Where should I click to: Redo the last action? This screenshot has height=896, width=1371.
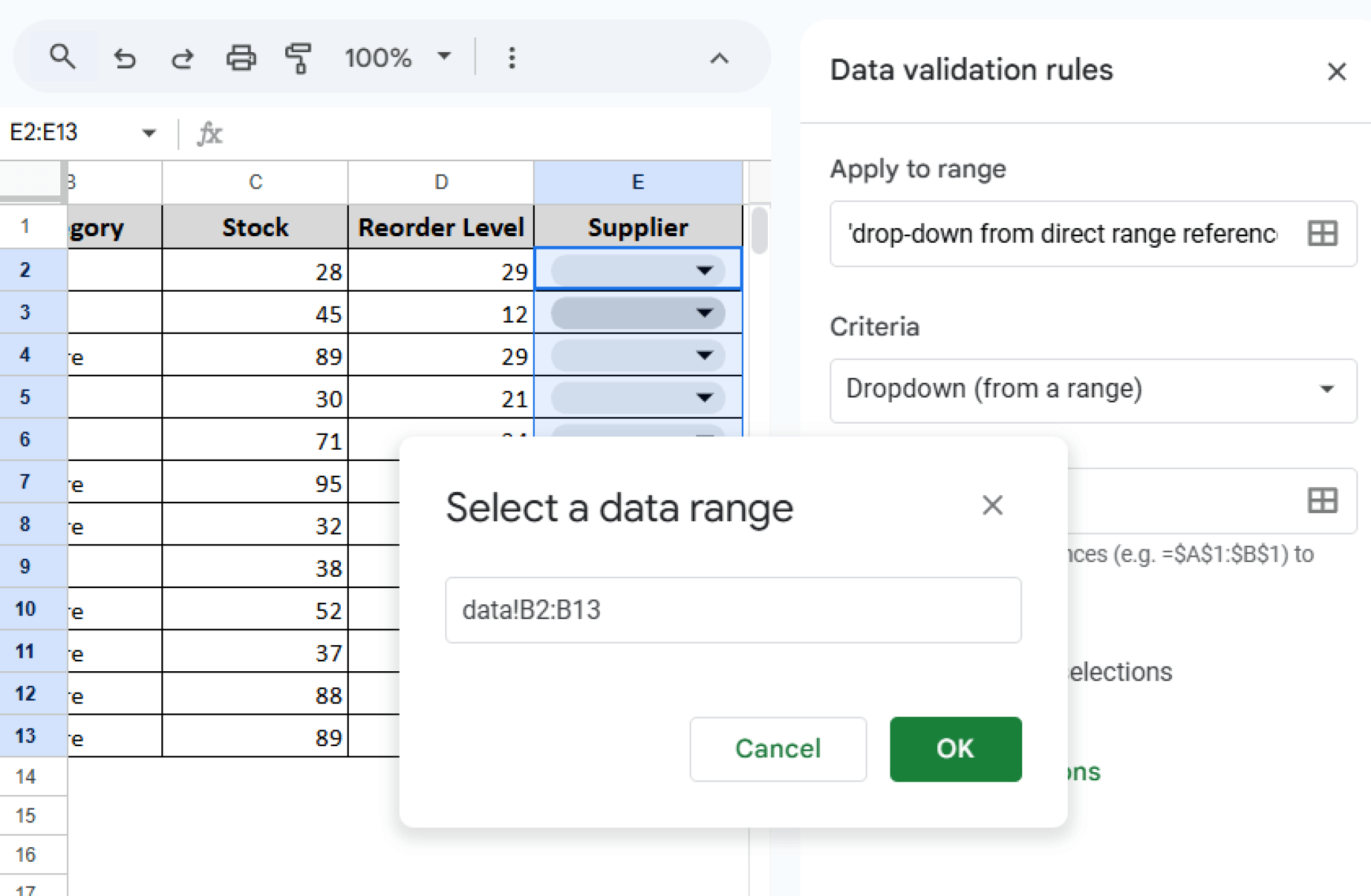182,58
